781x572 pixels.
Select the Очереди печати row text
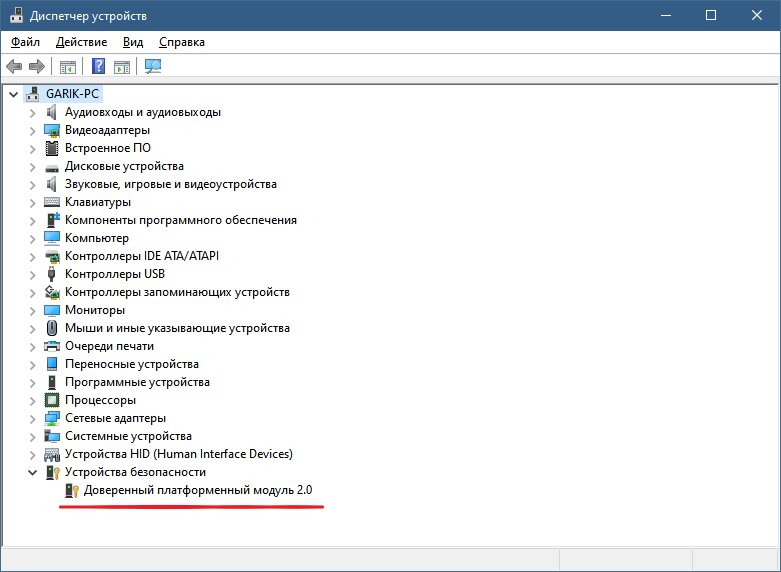[x=110, y=346]
